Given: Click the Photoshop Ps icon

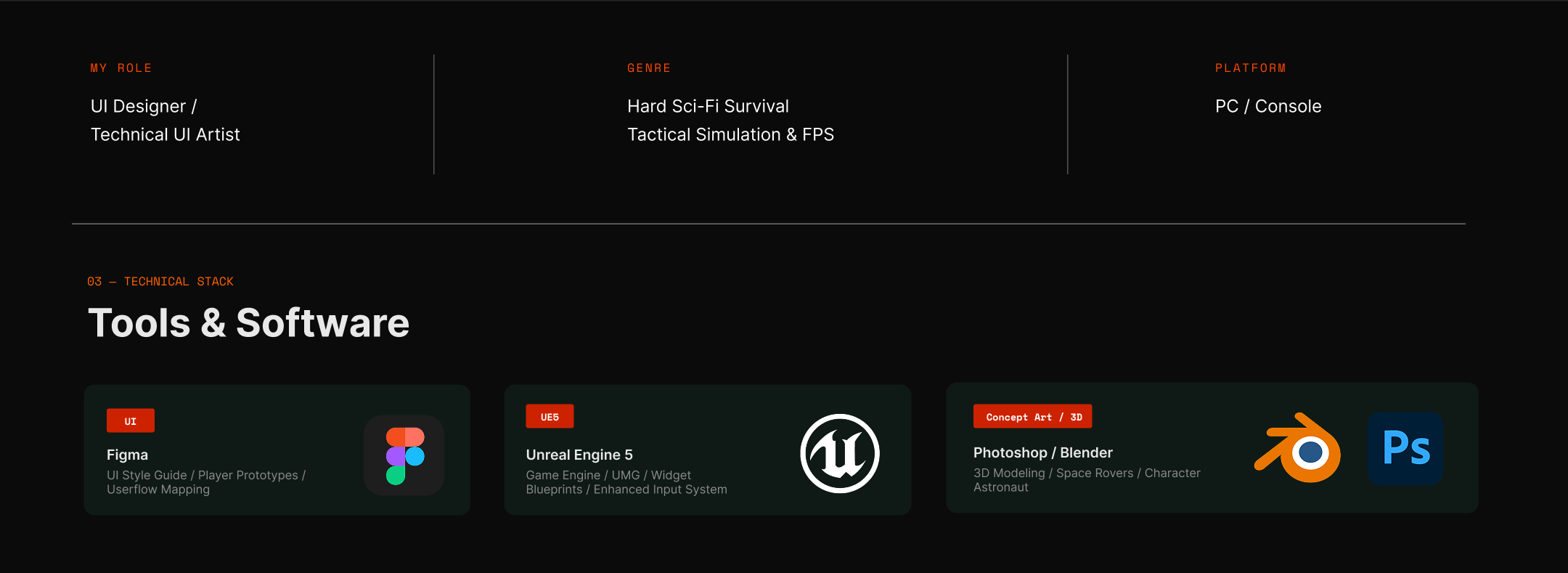Looking at the screenshot, I should pos(1405,448).
